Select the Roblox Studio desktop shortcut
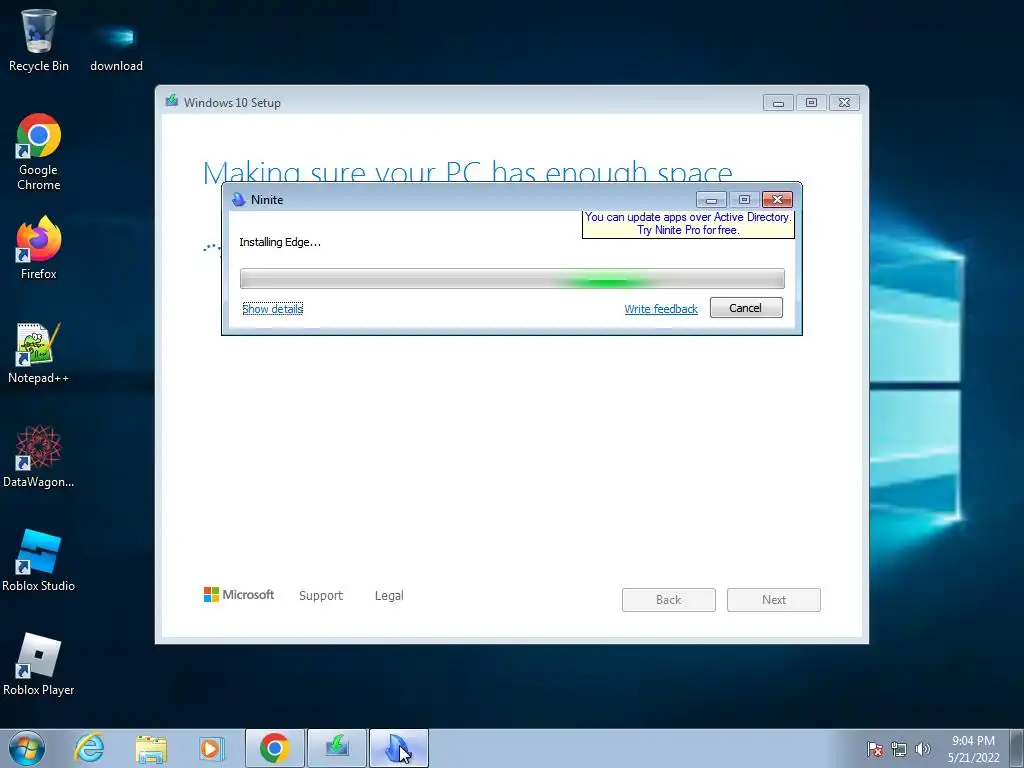1024x768 pixels. coord(39,560)
